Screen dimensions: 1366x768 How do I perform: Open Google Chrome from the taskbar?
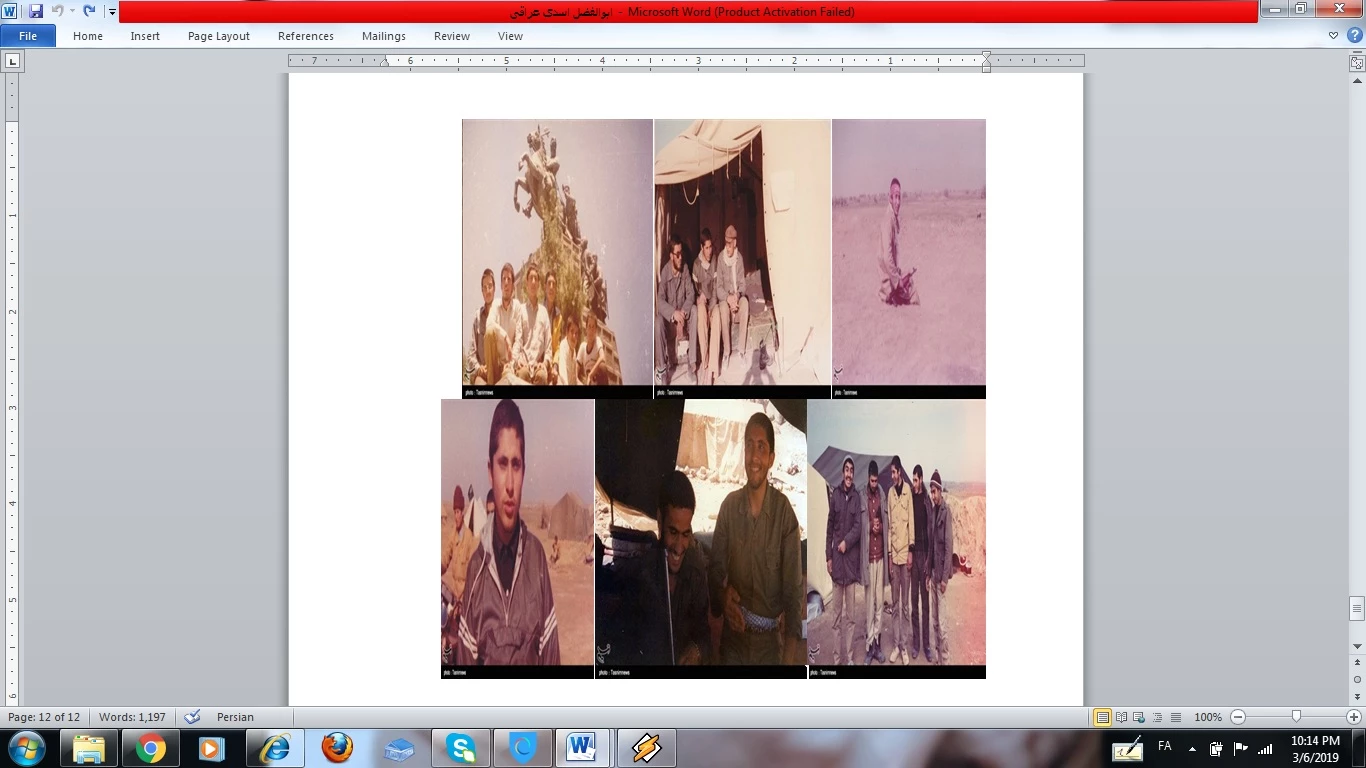coord(151,748)
